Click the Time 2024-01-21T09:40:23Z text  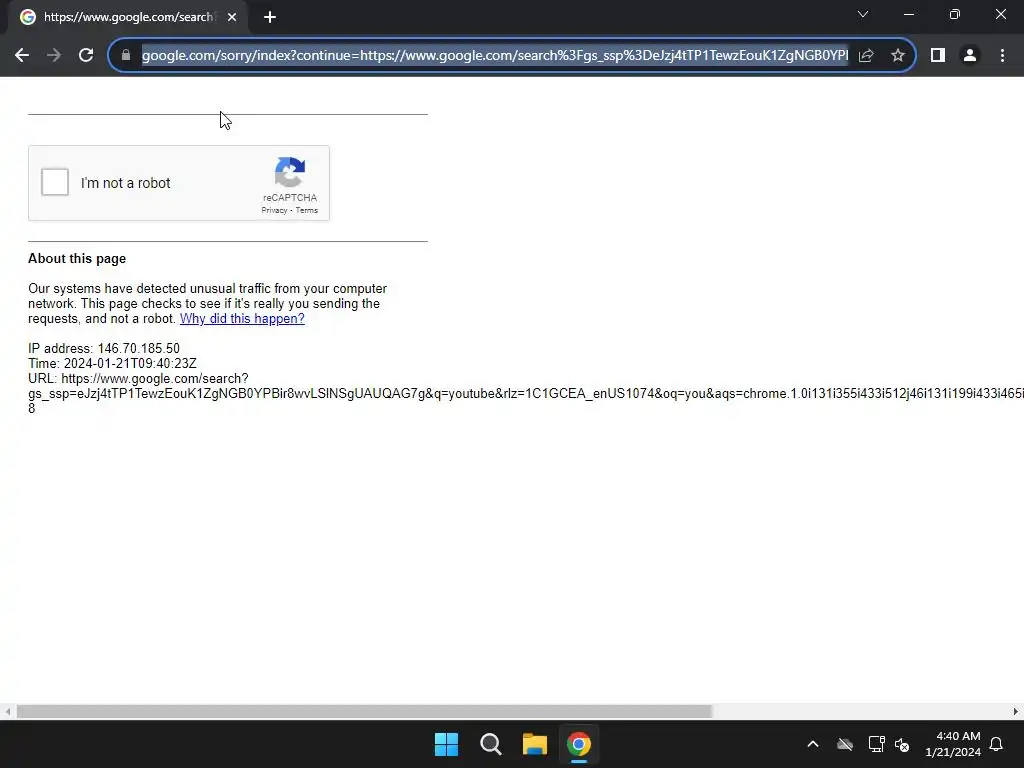point(112,364)
